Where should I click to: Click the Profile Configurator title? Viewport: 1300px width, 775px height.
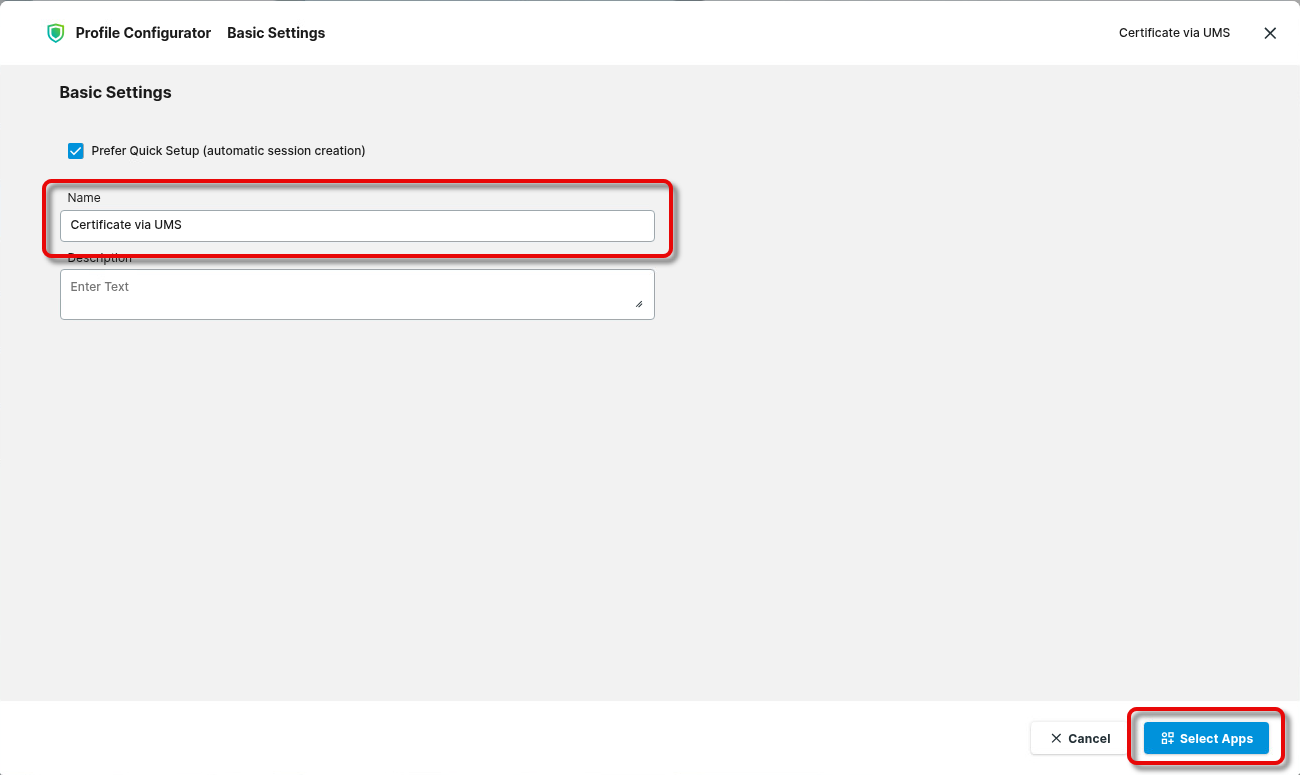(x=143, y=33)
